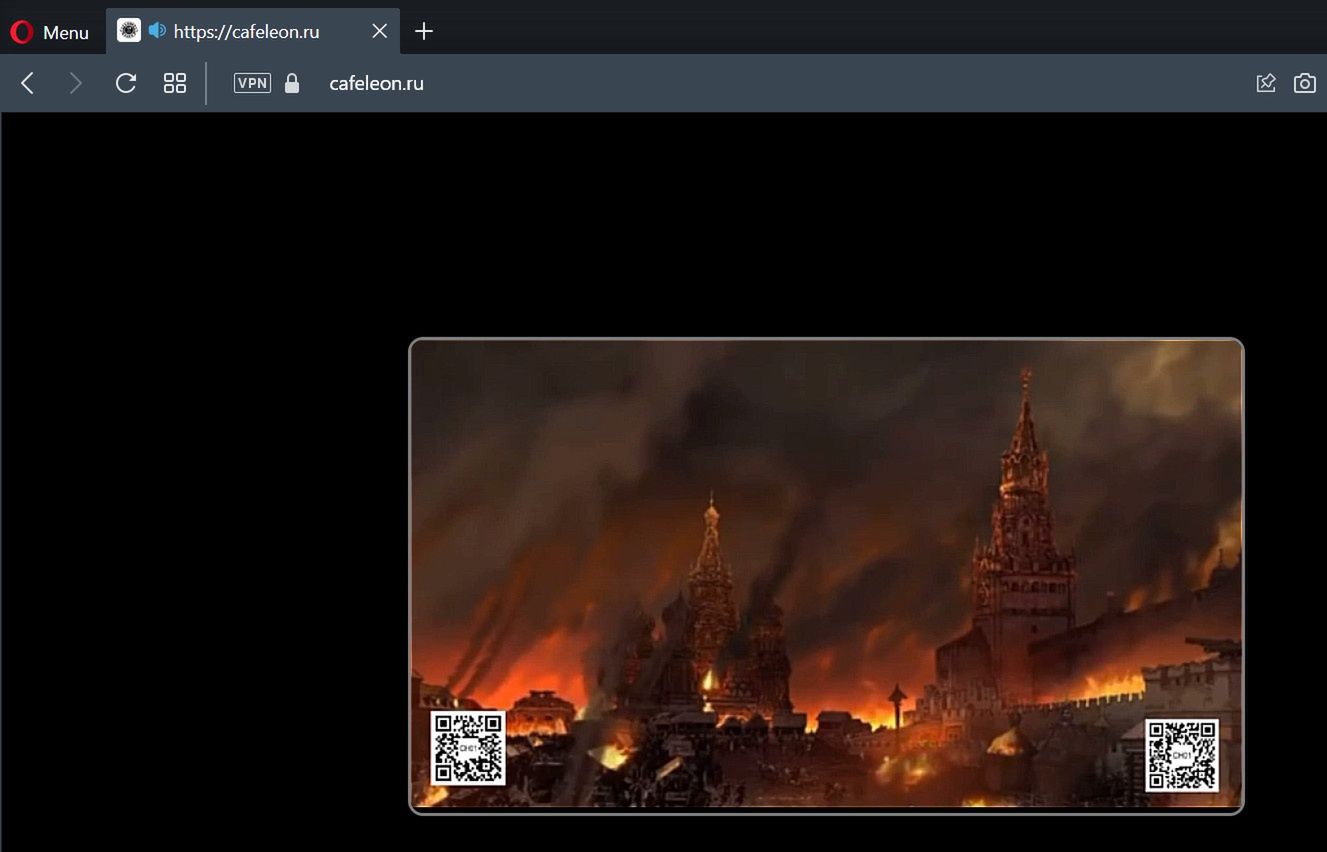The height and width of the screenshot is (852, 1327).
Task: Click the forward navigation arrow
Action: tap(75, 83)
